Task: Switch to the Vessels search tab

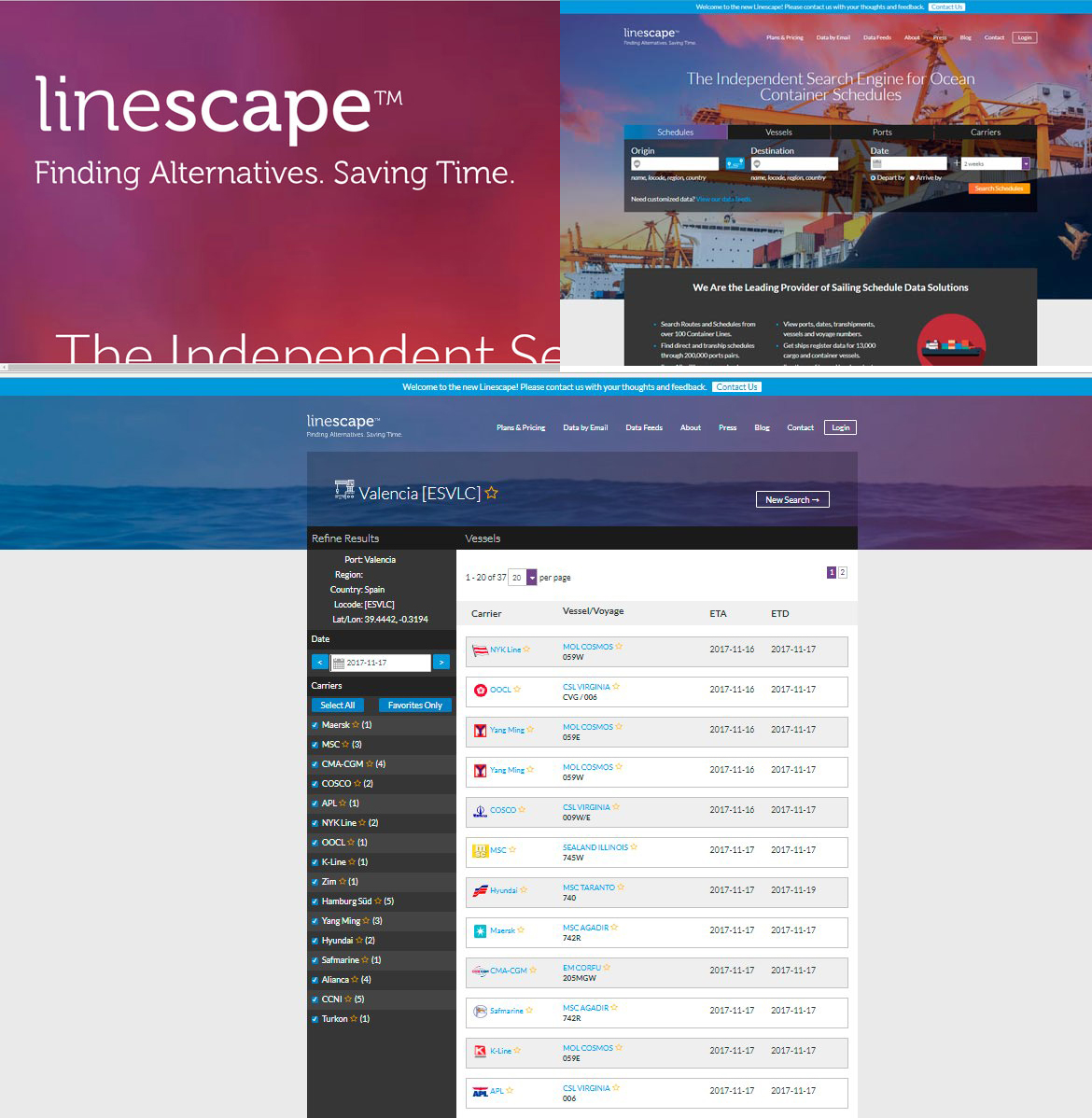Action: pos(779,132)
